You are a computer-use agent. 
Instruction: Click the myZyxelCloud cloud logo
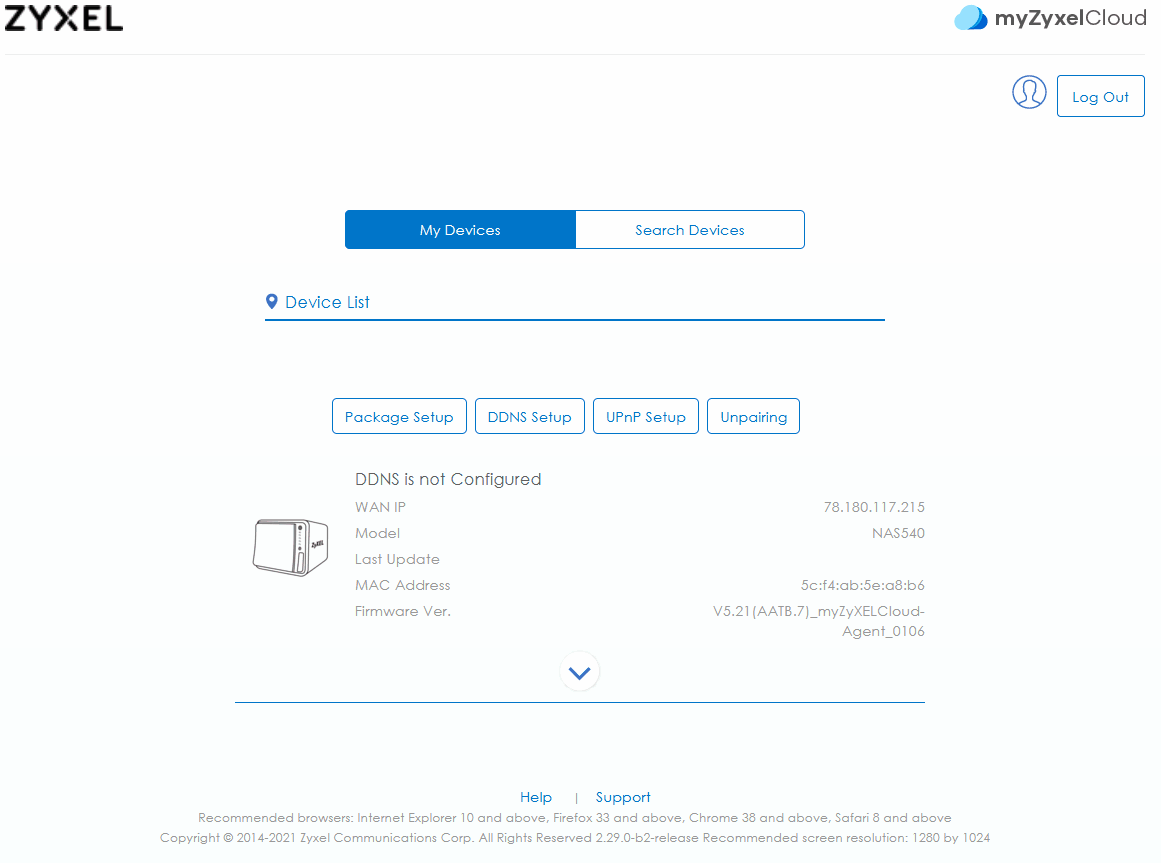970,18
